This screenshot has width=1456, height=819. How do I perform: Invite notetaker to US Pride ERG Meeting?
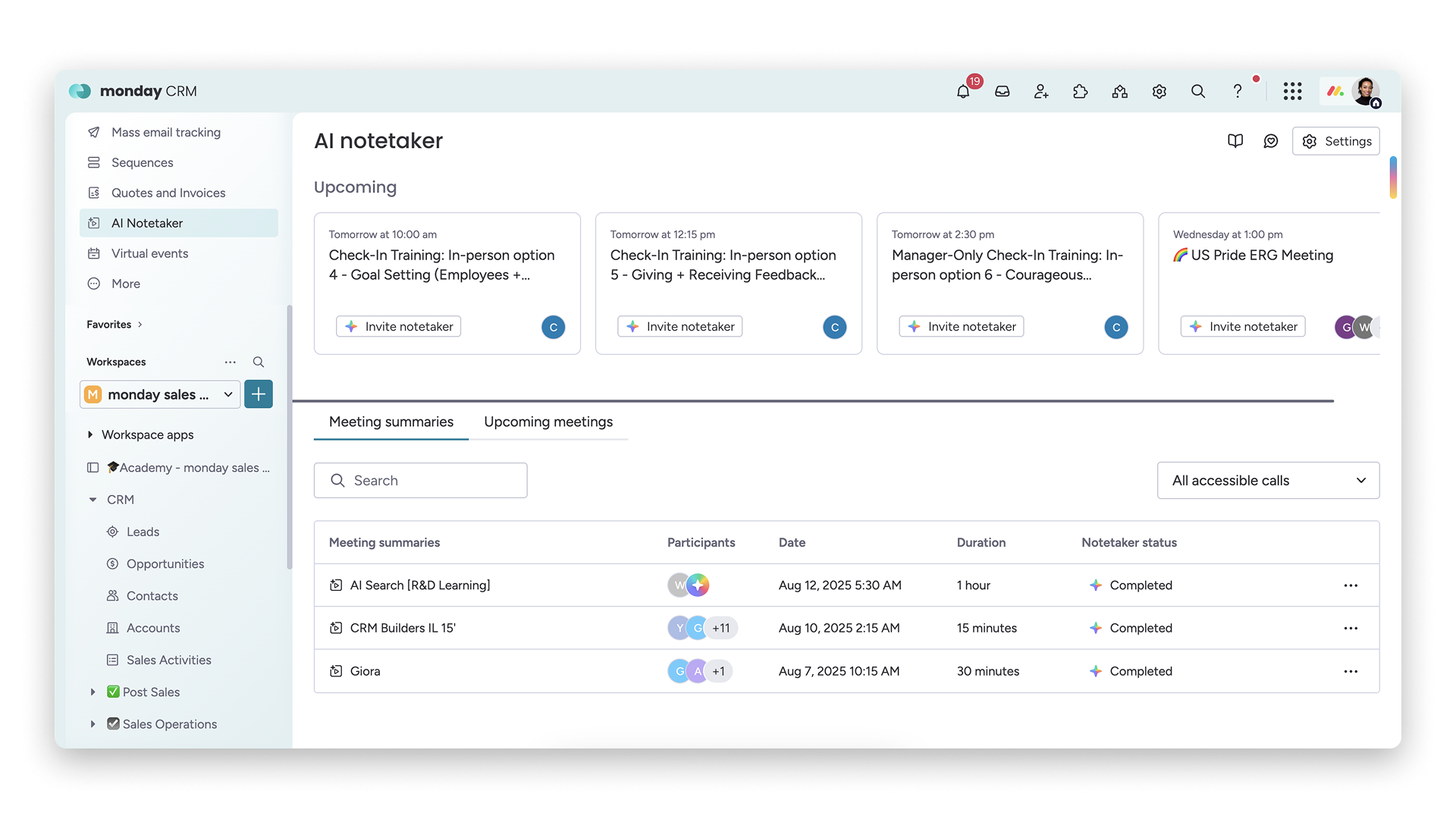(x=1243, y=326)
